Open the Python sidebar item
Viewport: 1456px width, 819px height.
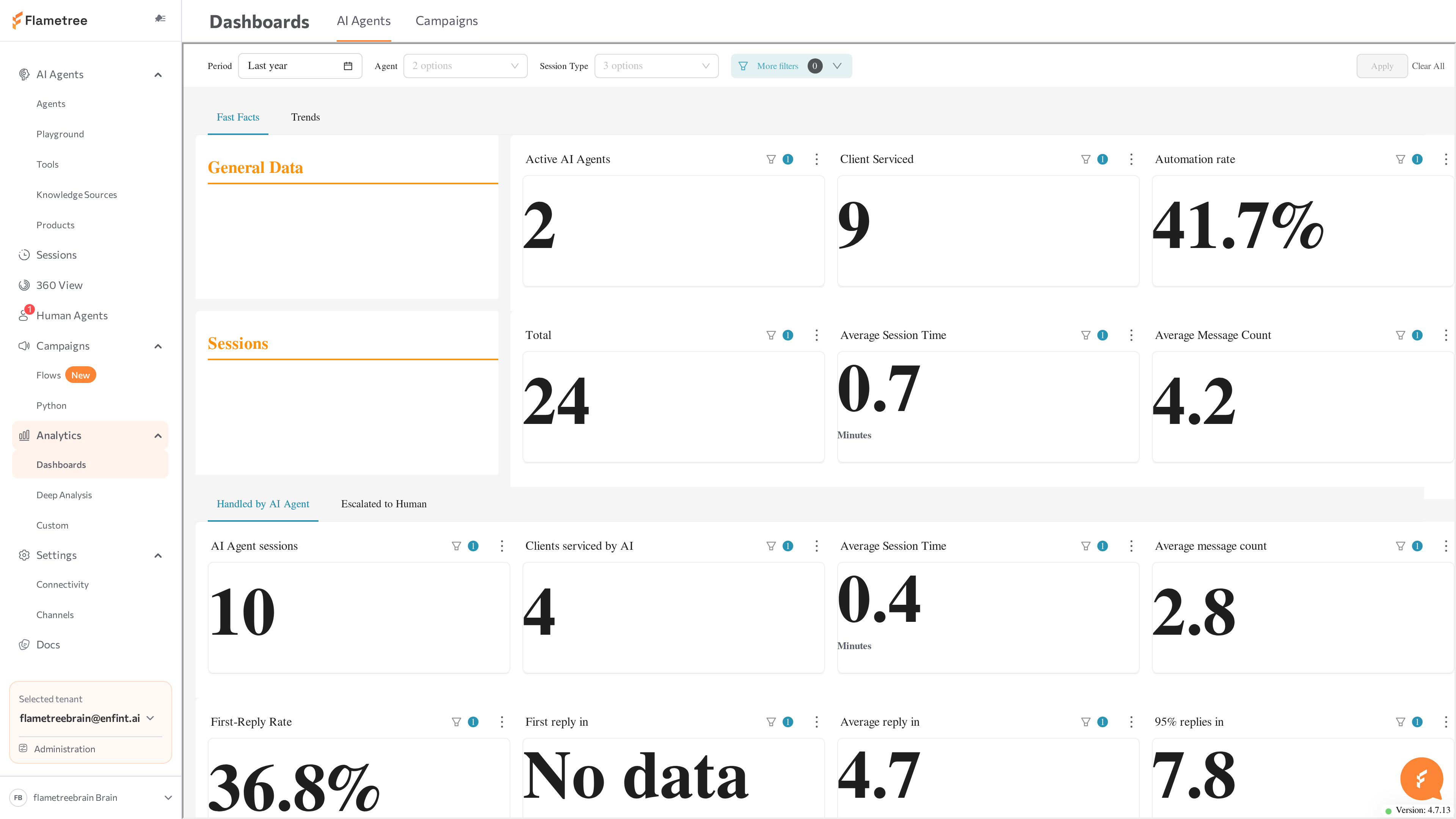point(51,406)
